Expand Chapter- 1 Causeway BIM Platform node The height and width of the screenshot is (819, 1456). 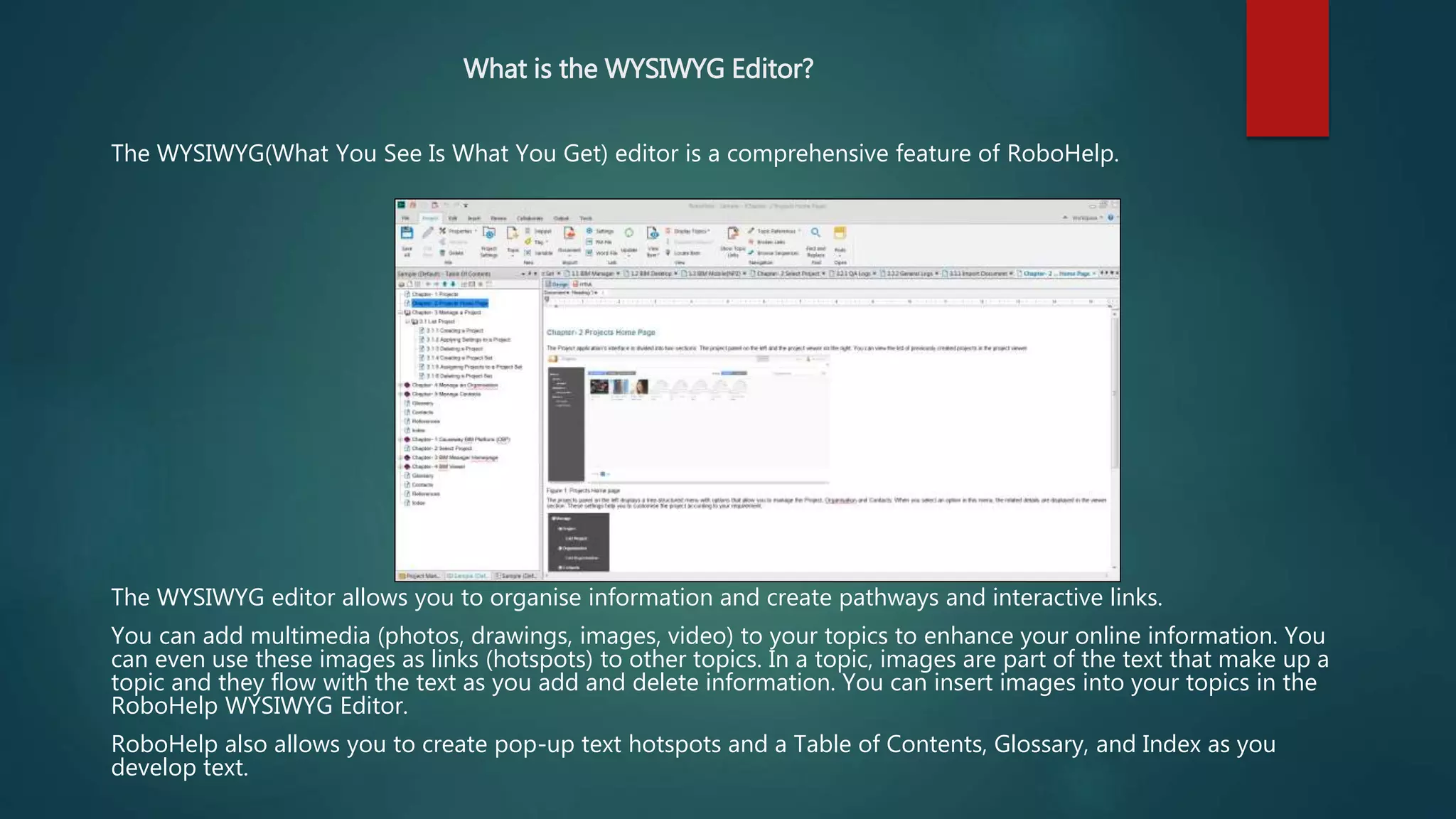tap(400, 439)
